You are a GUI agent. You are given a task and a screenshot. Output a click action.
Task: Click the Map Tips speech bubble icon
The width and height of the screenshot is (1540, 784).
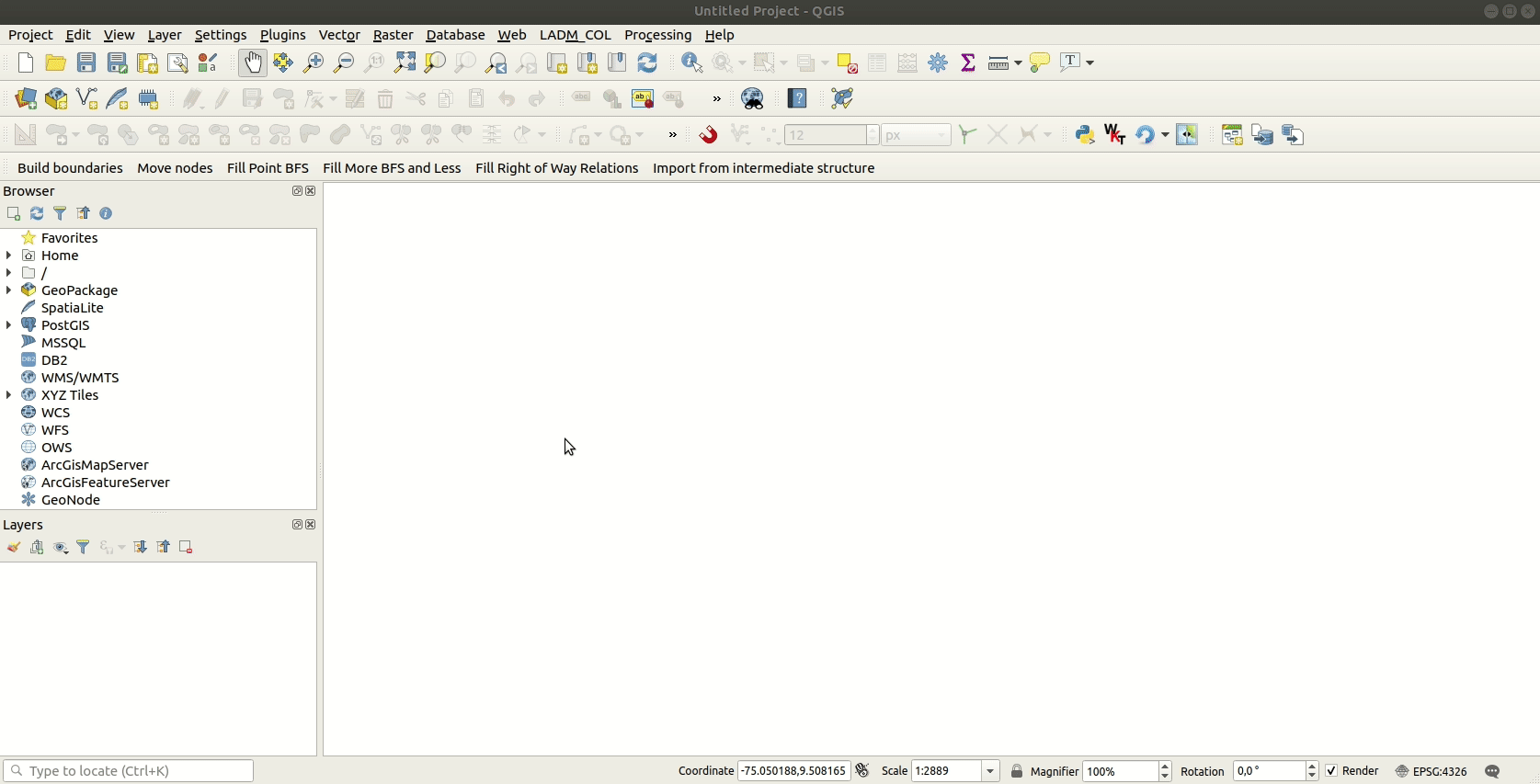[1040, 62]
